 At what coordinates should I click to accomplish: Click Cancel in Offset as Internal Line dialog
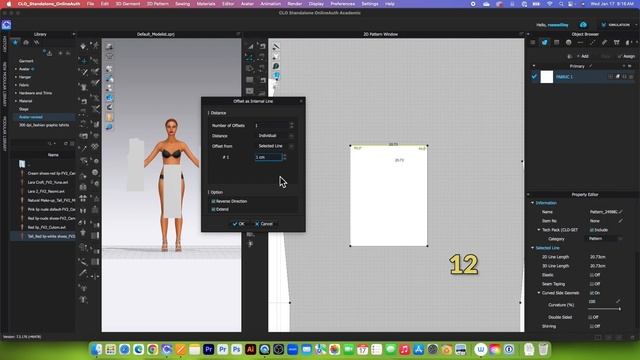(x=264, y=224)
